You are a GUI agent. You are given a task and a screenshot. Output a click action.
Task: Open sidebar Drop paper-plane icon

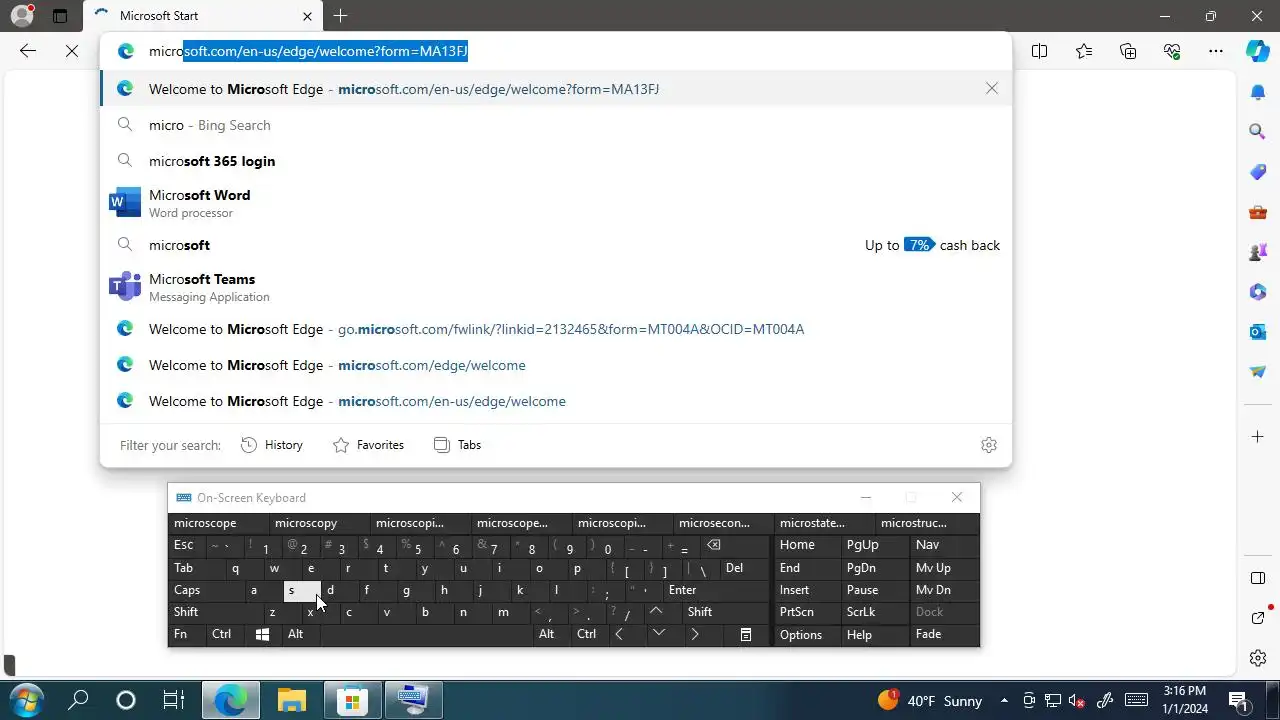pos(1258,371)
